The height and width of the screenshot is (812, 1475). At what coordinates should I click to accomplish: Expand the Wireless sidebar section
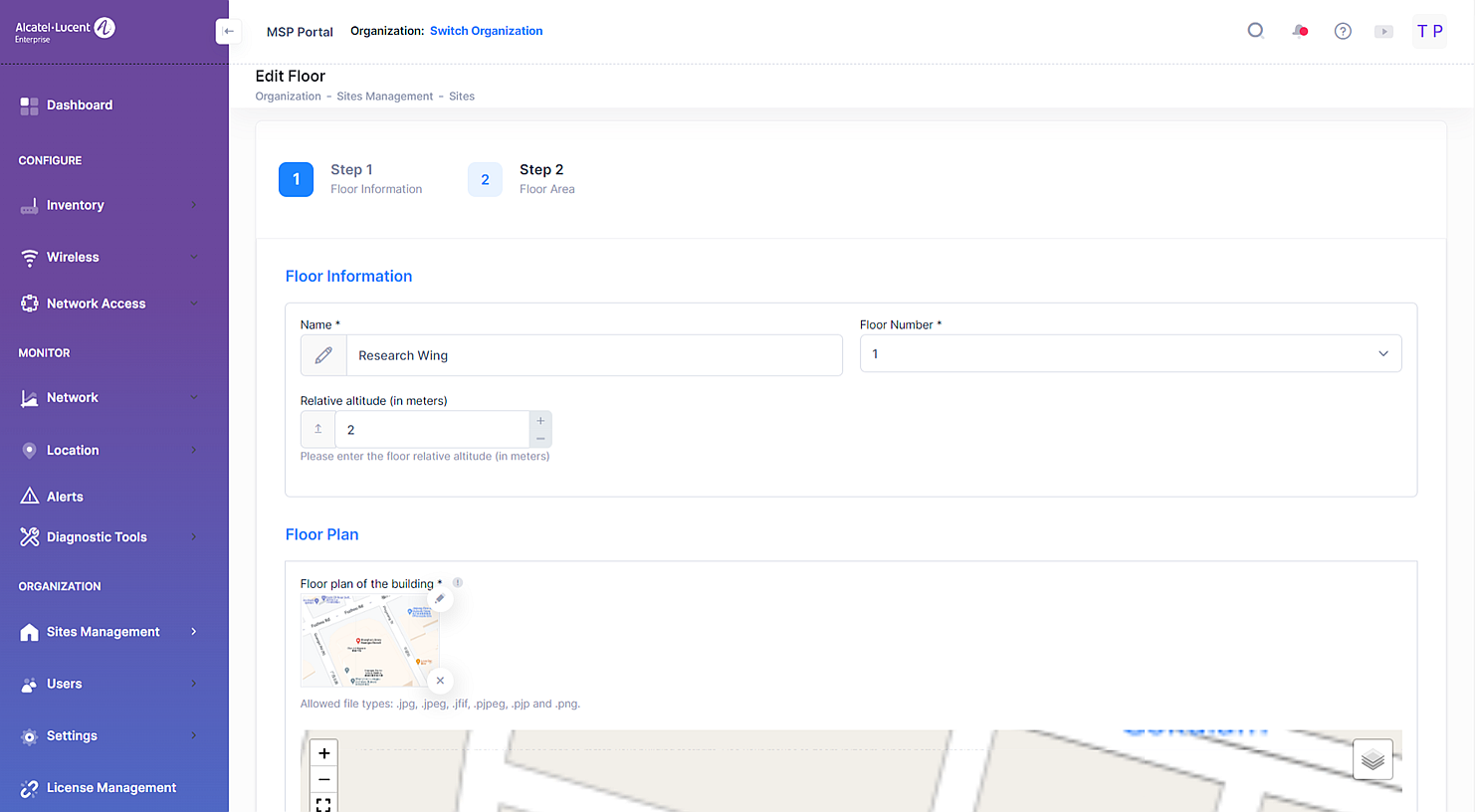pos(107,257)
